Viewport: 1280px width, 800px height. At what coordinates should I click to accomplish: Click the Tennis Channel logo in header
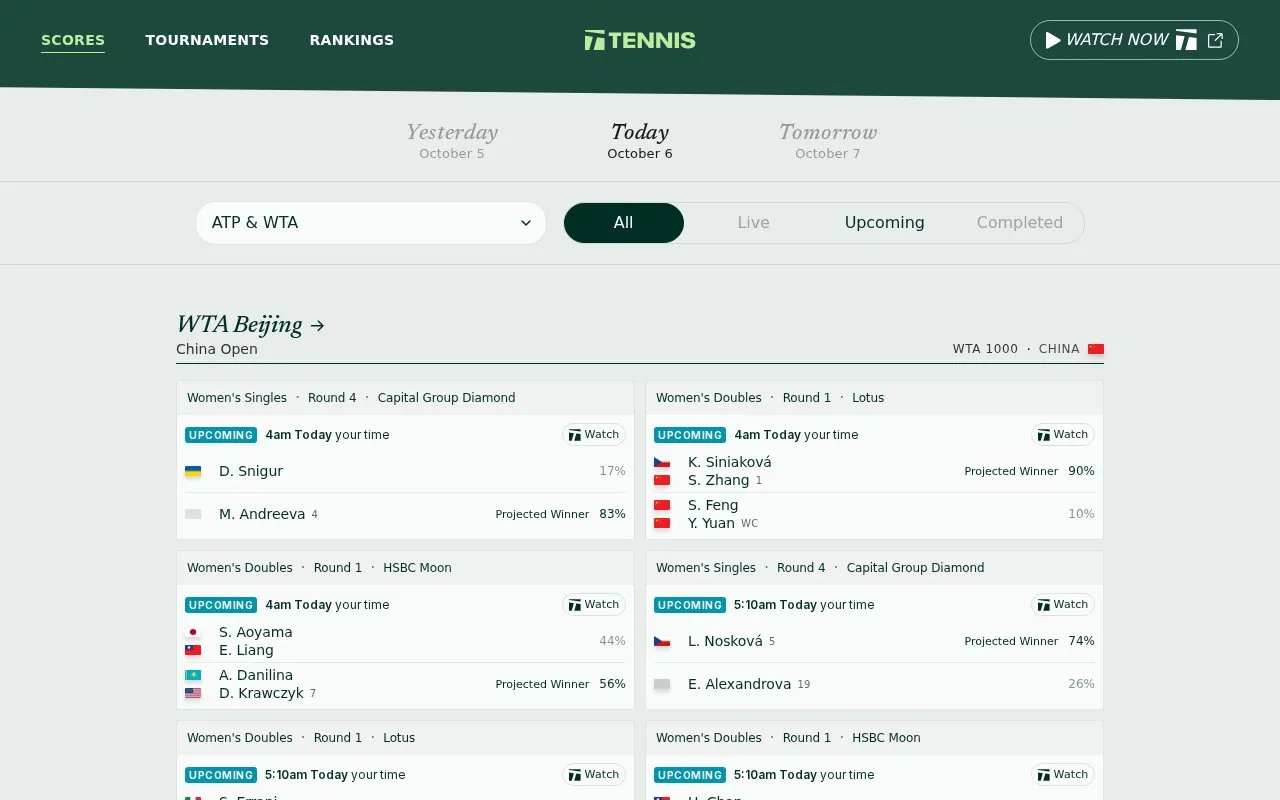[640, 40]
